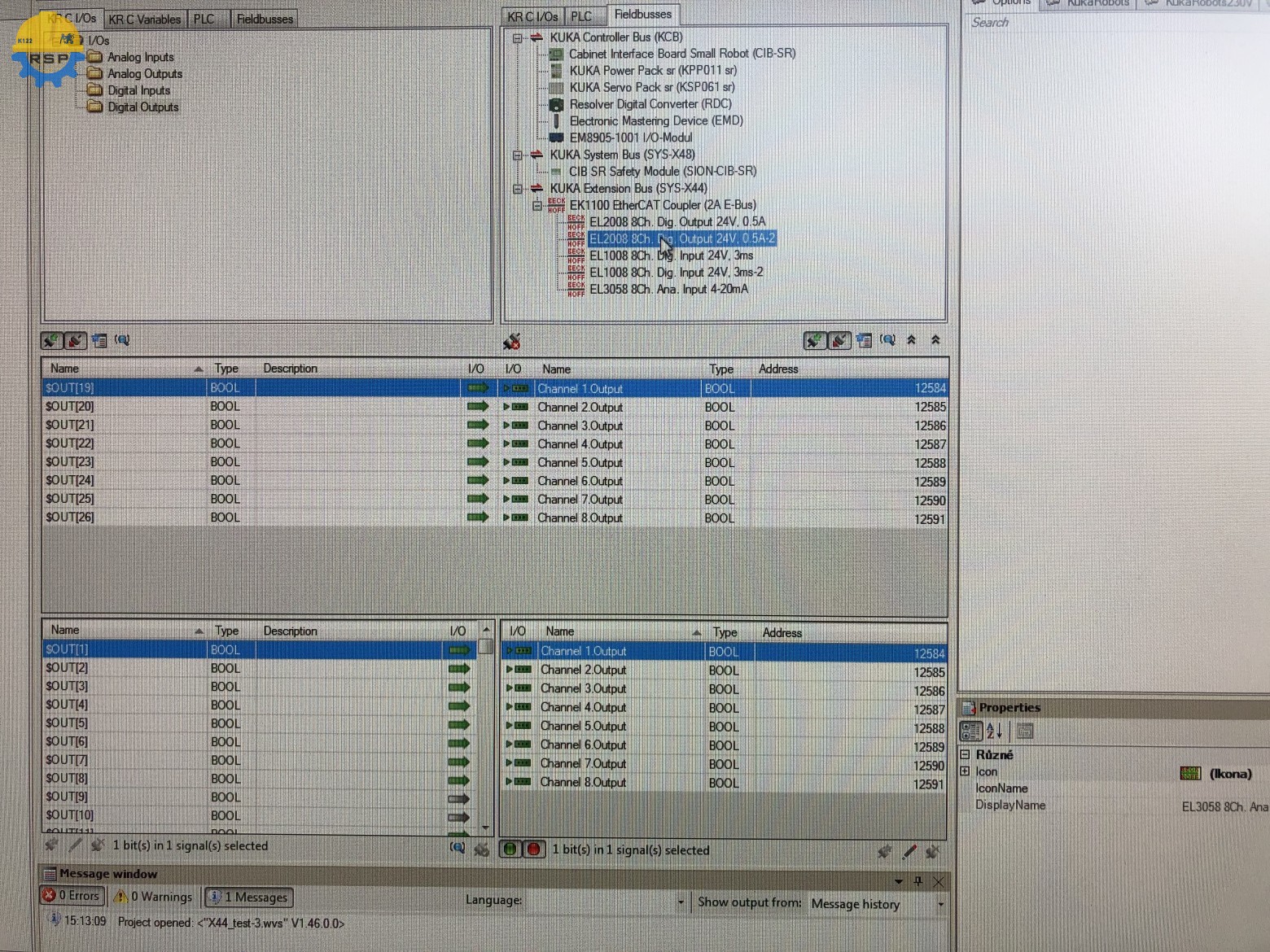
Task: Select the right Fieldbusses tab
Action: tap(642, 14)
